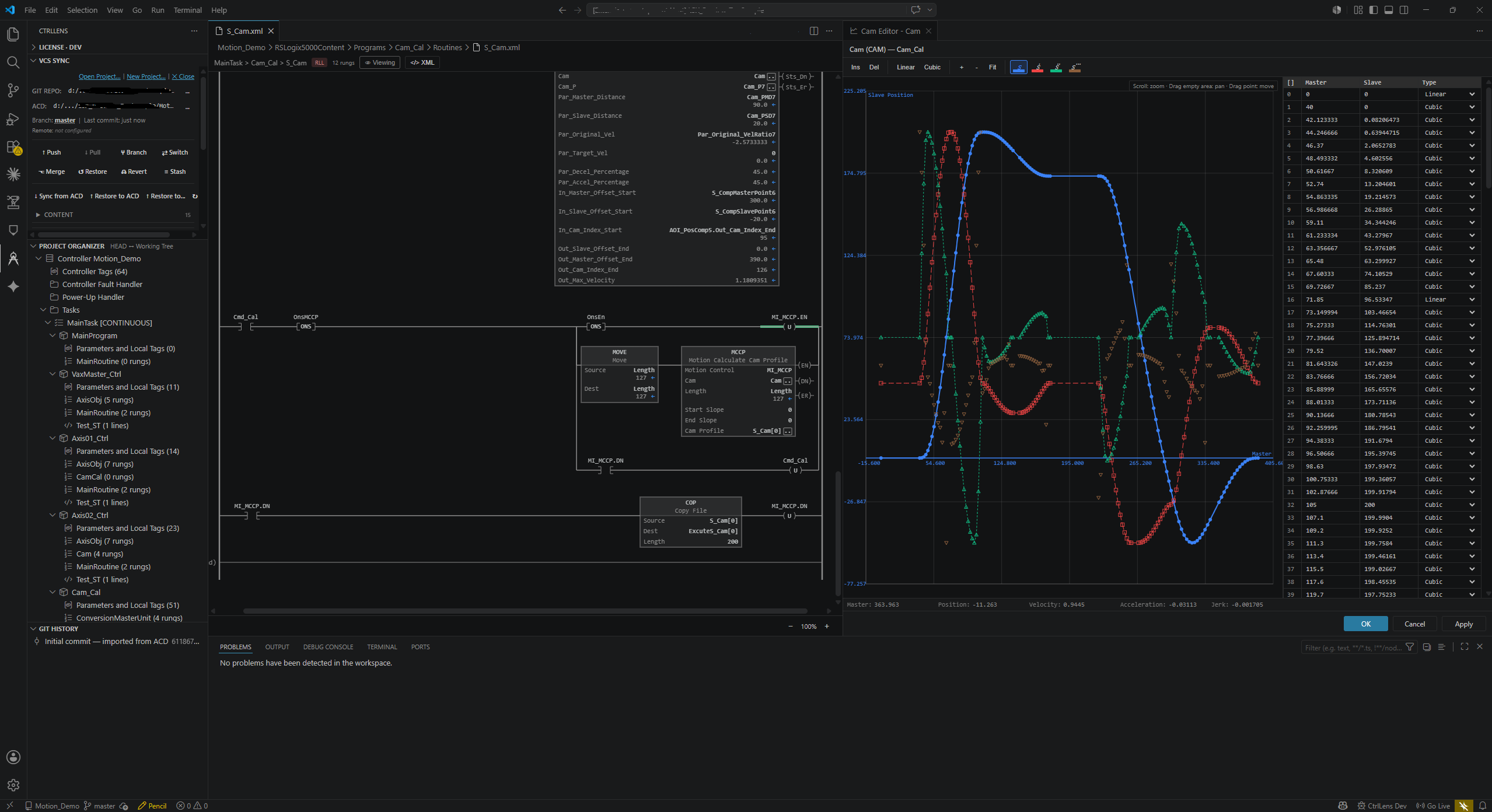The image size is (1492, 812).
Task: Click the Open Project... link
Action: pyautogui.click(x=100, y=76)
